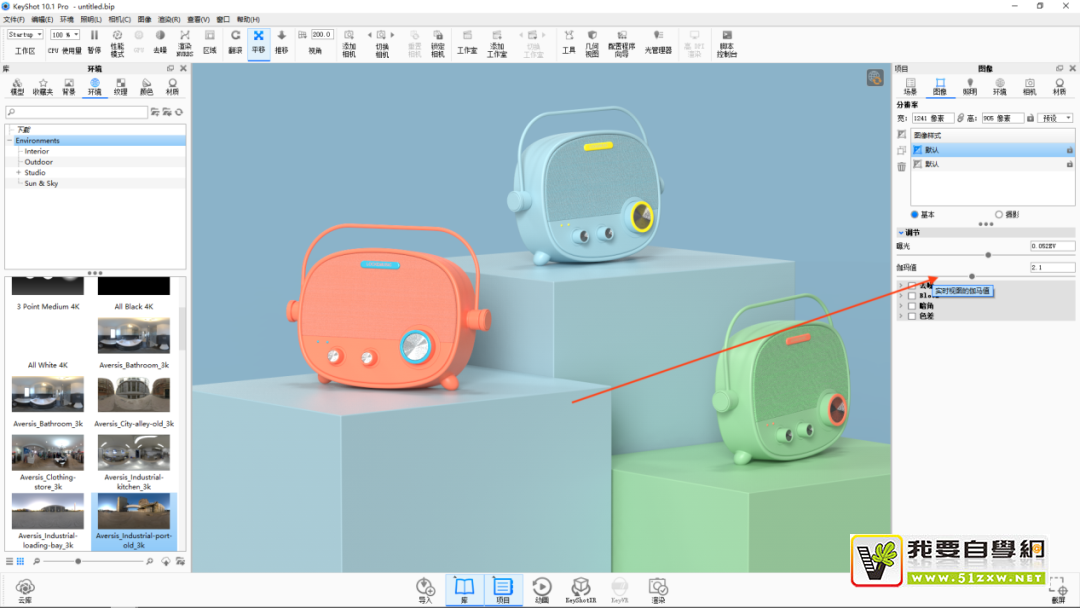Enable the 去噪 checkbox in image panel
1080x608 pixels.
tap(912, 285)
